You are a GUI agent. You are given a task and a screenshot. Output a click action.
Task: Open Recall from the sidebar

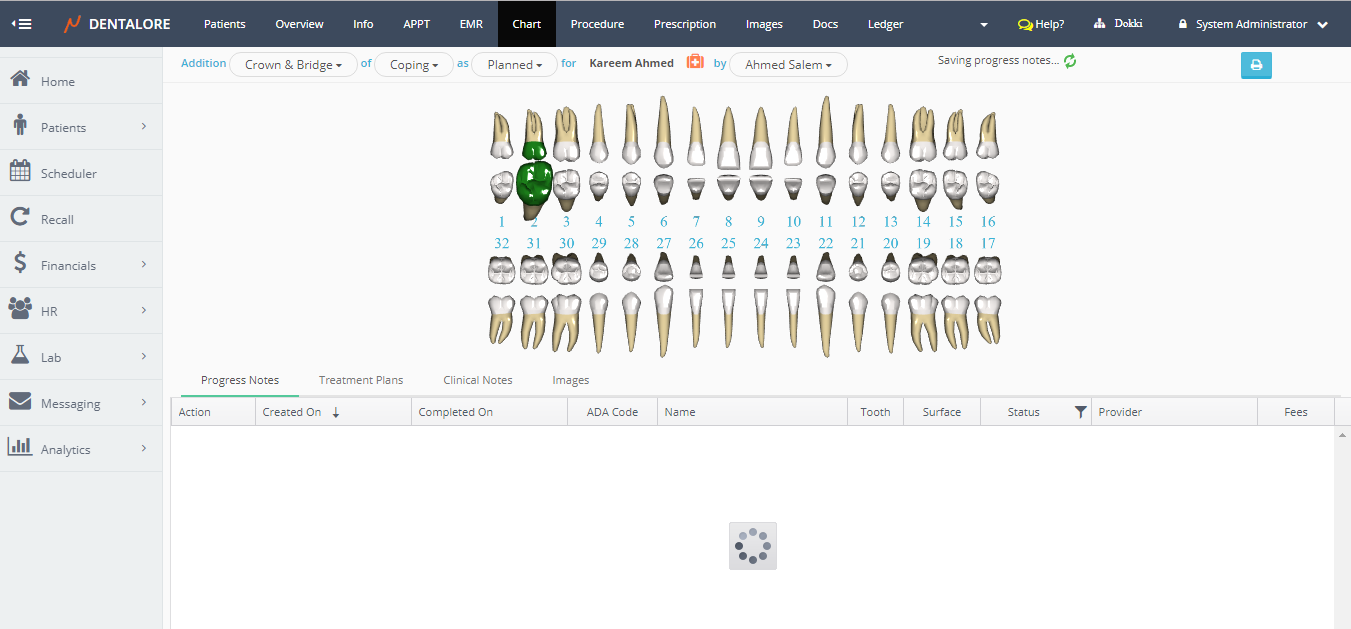pyautogui.click(x=57, y=219)
